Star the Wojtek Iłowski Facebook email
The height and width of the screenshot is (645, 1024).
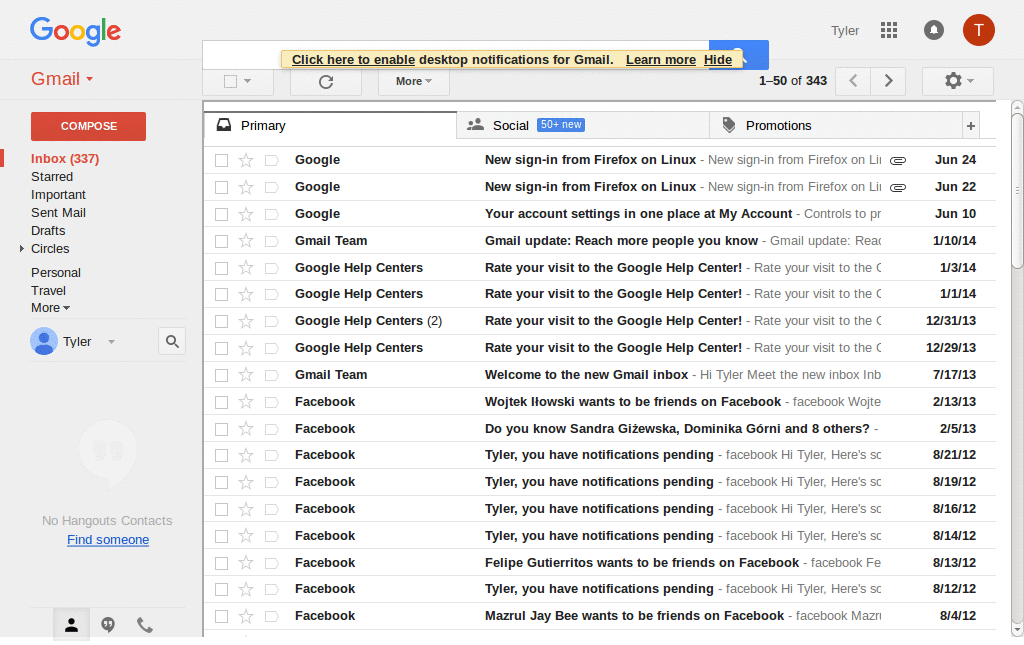coord(246,402)
